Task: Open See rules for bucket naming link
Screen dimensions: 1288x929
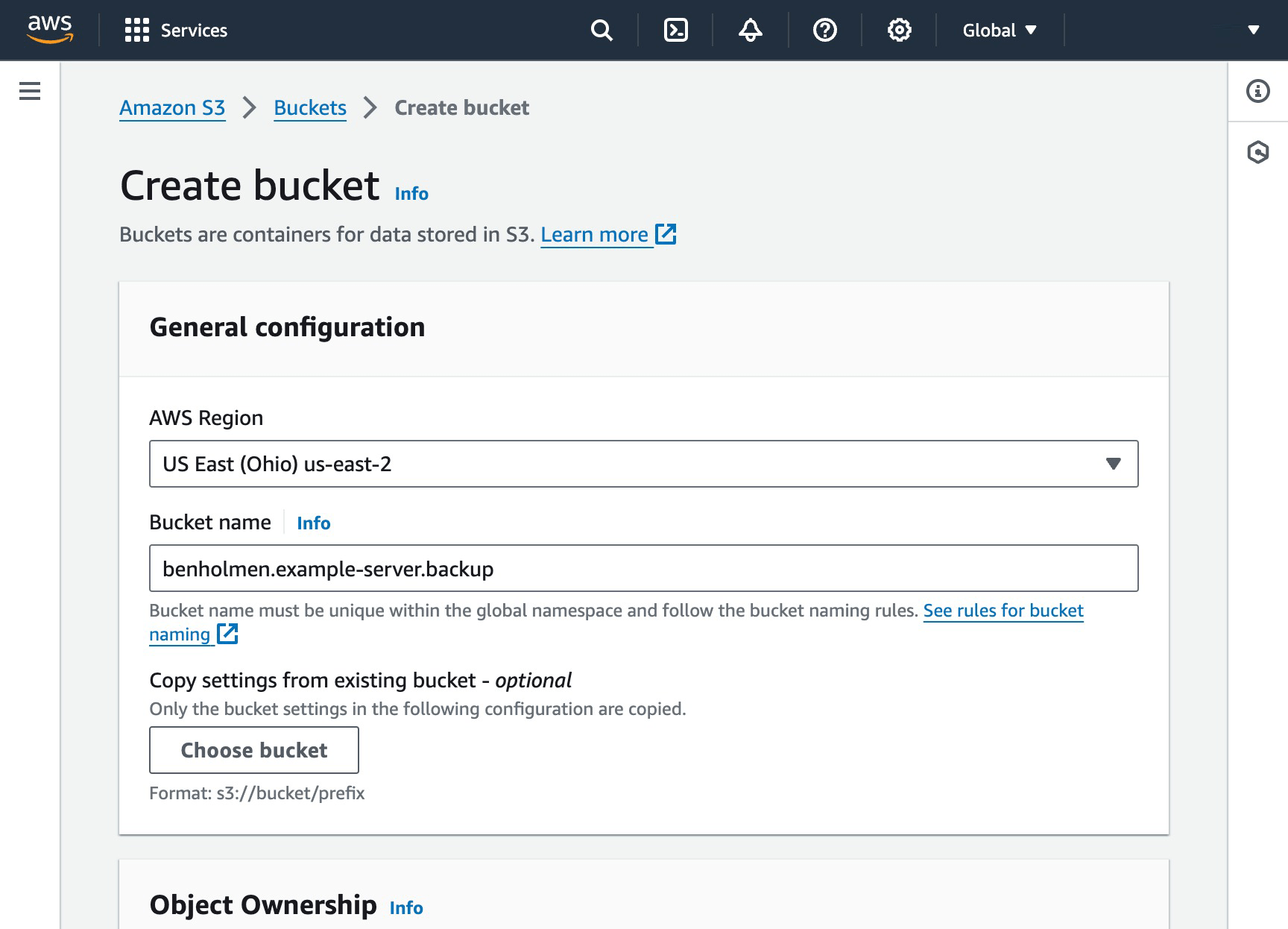Action: pos(1003,610)
